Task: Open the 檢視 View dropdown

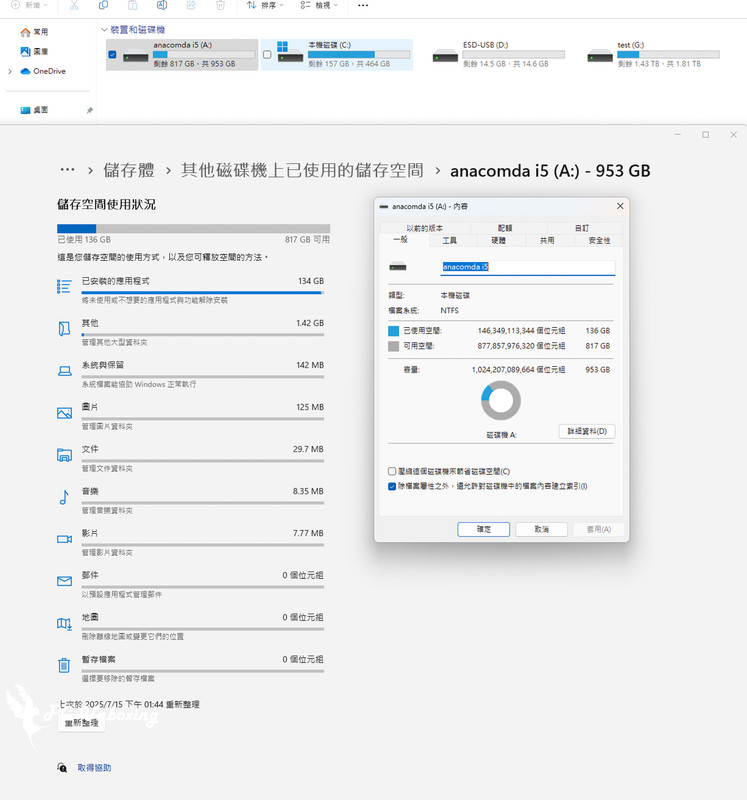Action: click(x=319, y=6)
